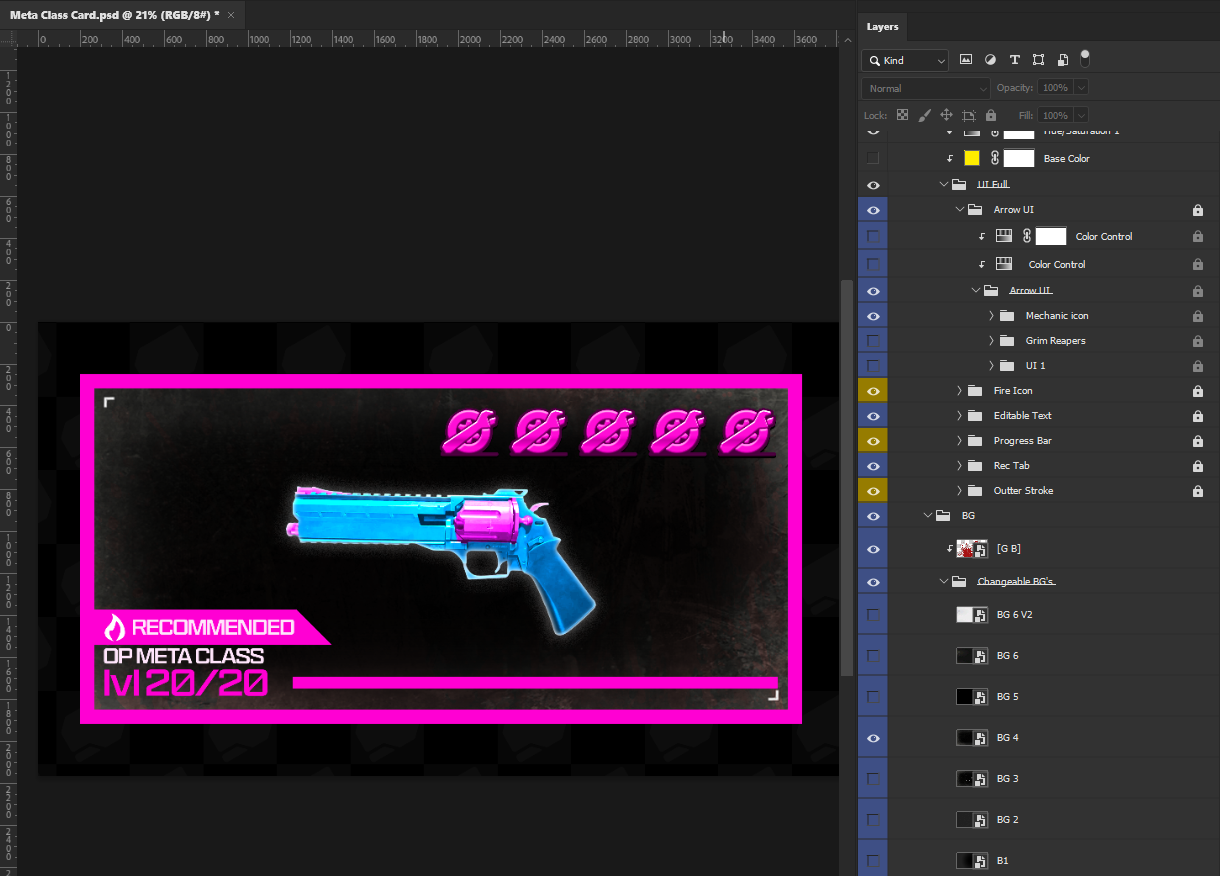Show the BG 6 V2 layer
This screenshot has height=876, width=1220.
(873, 615)
